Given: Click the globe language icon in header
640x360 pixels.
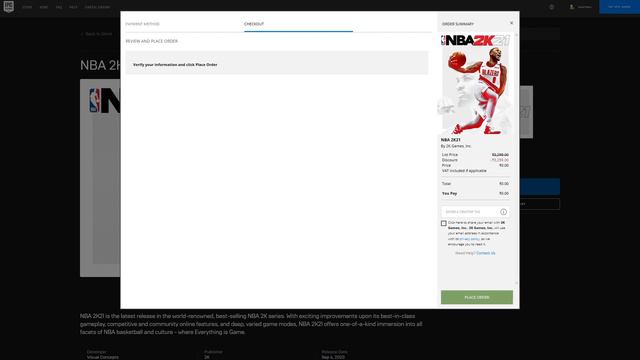Looking at the screenshot, I should (x=551, y=7).
